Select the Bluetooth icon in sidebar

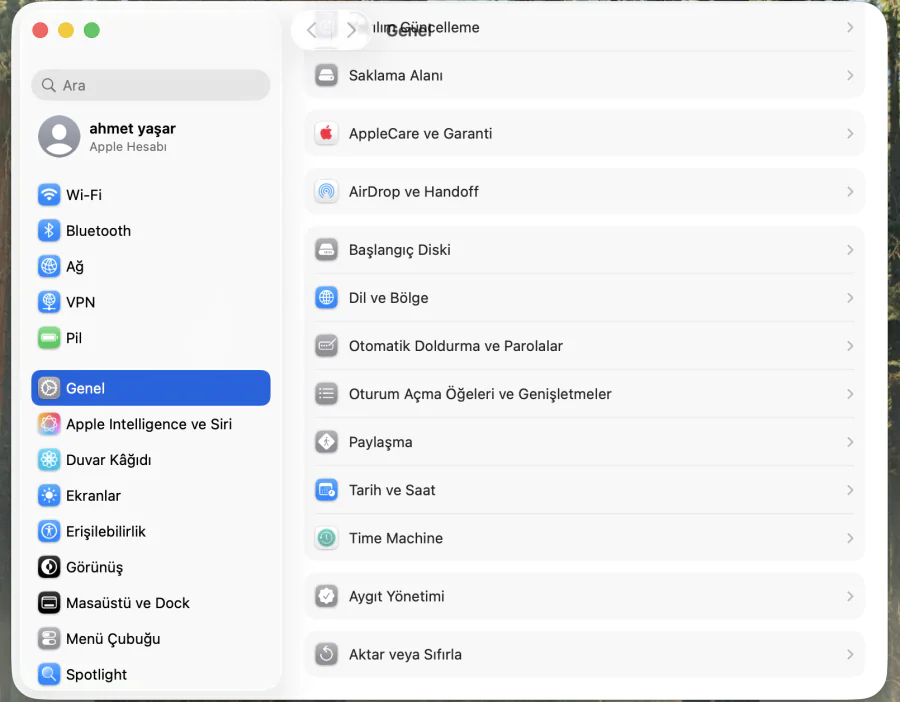click(x=48, y=230)
